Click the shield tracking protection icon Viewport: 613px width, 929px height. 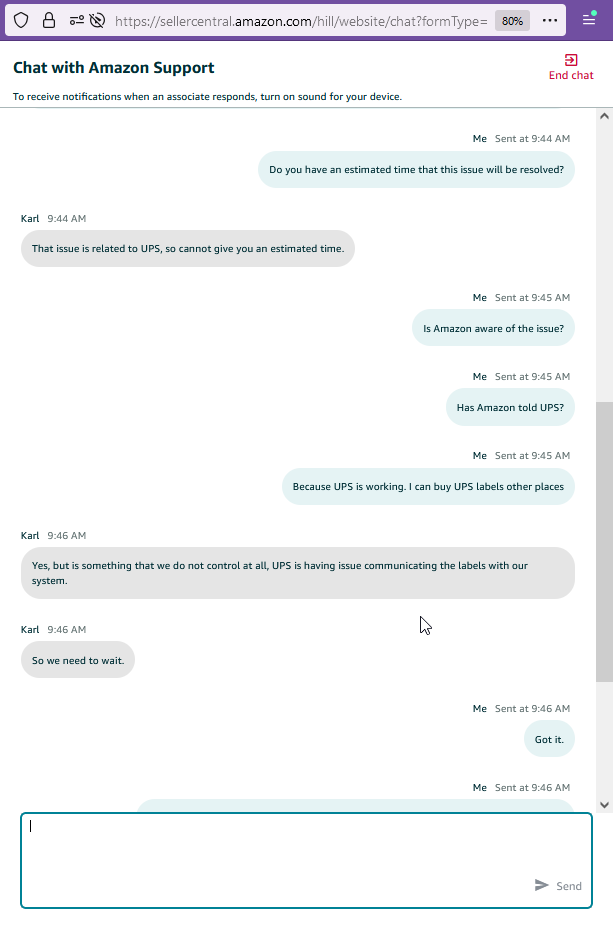tap(21, 21)
